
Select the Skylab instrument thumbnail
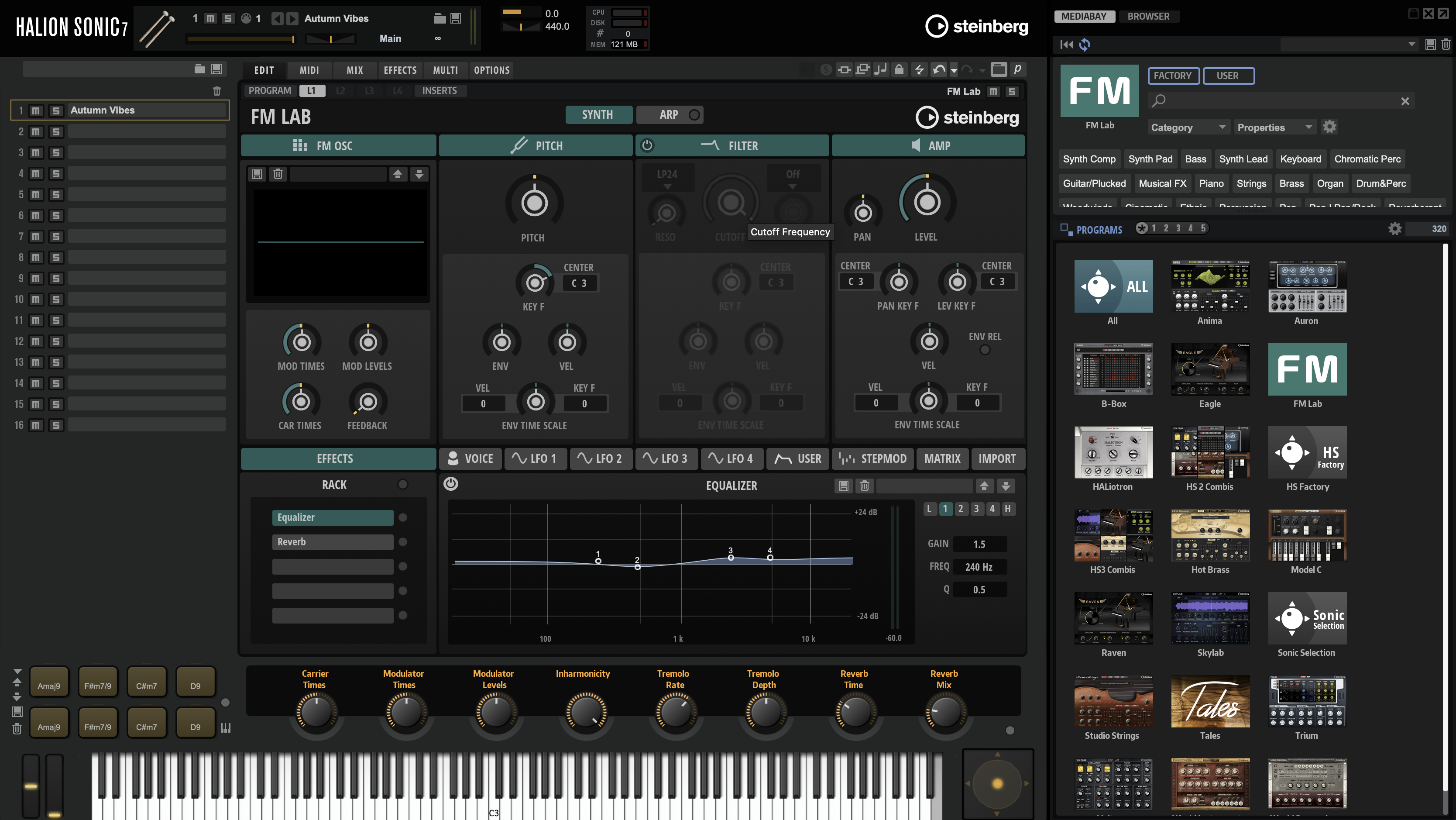click(x=1210, y=618)
